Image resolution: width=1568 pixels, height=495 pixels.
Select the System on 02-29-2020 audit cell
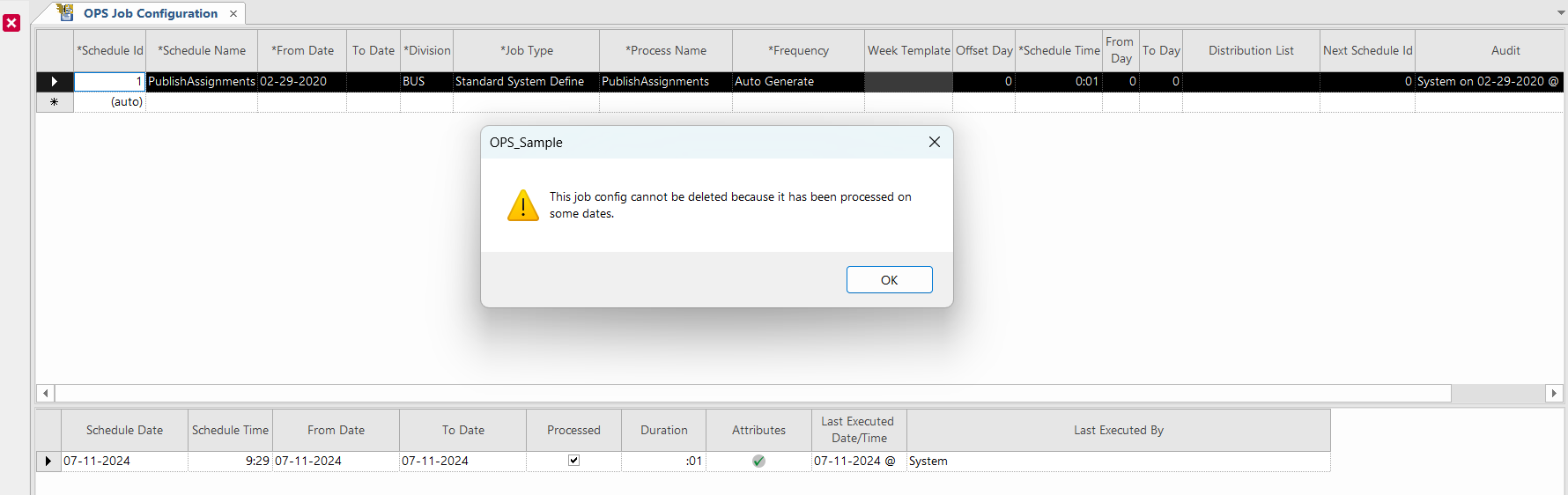tap(1490, 81)
